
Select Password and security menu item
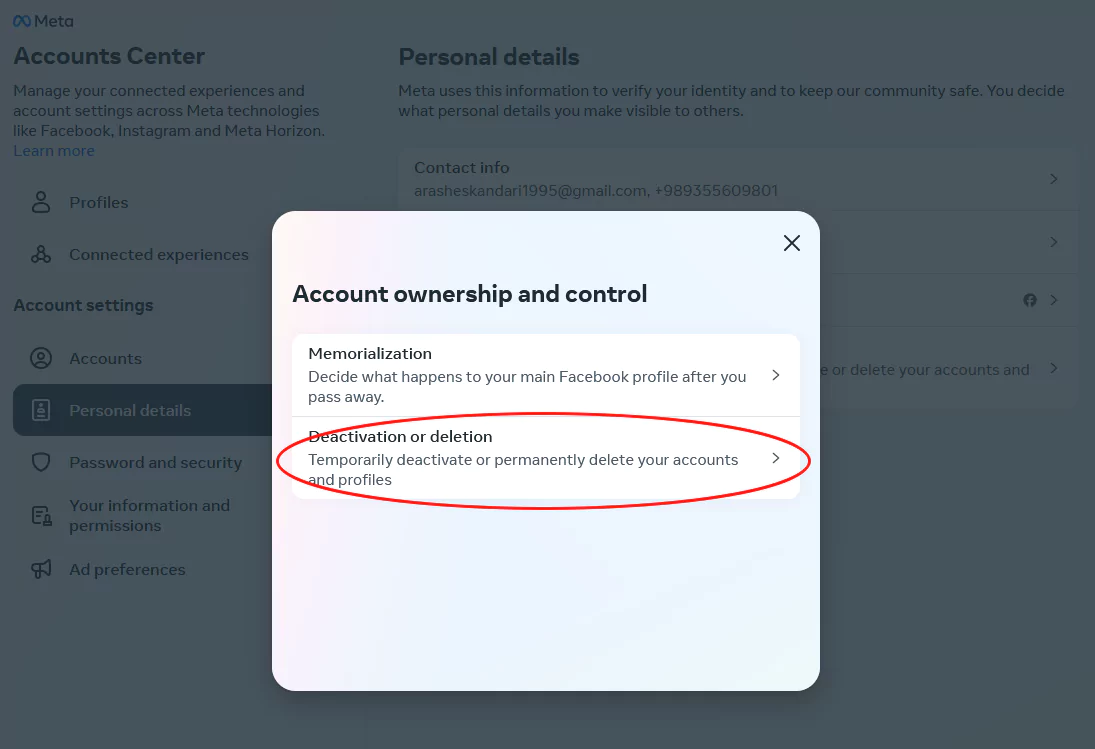click(x=155, y=462)
